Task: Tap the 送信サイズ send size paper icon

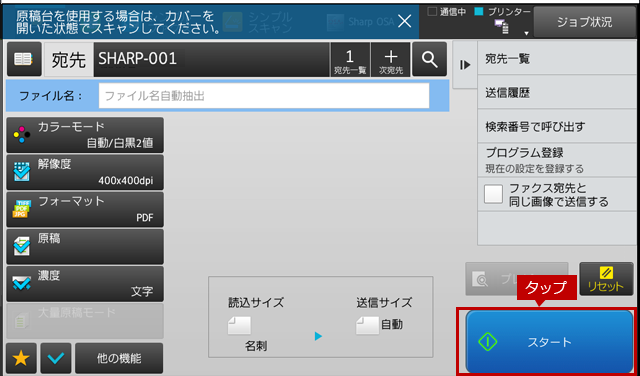Action: click(x=367, y=325)
